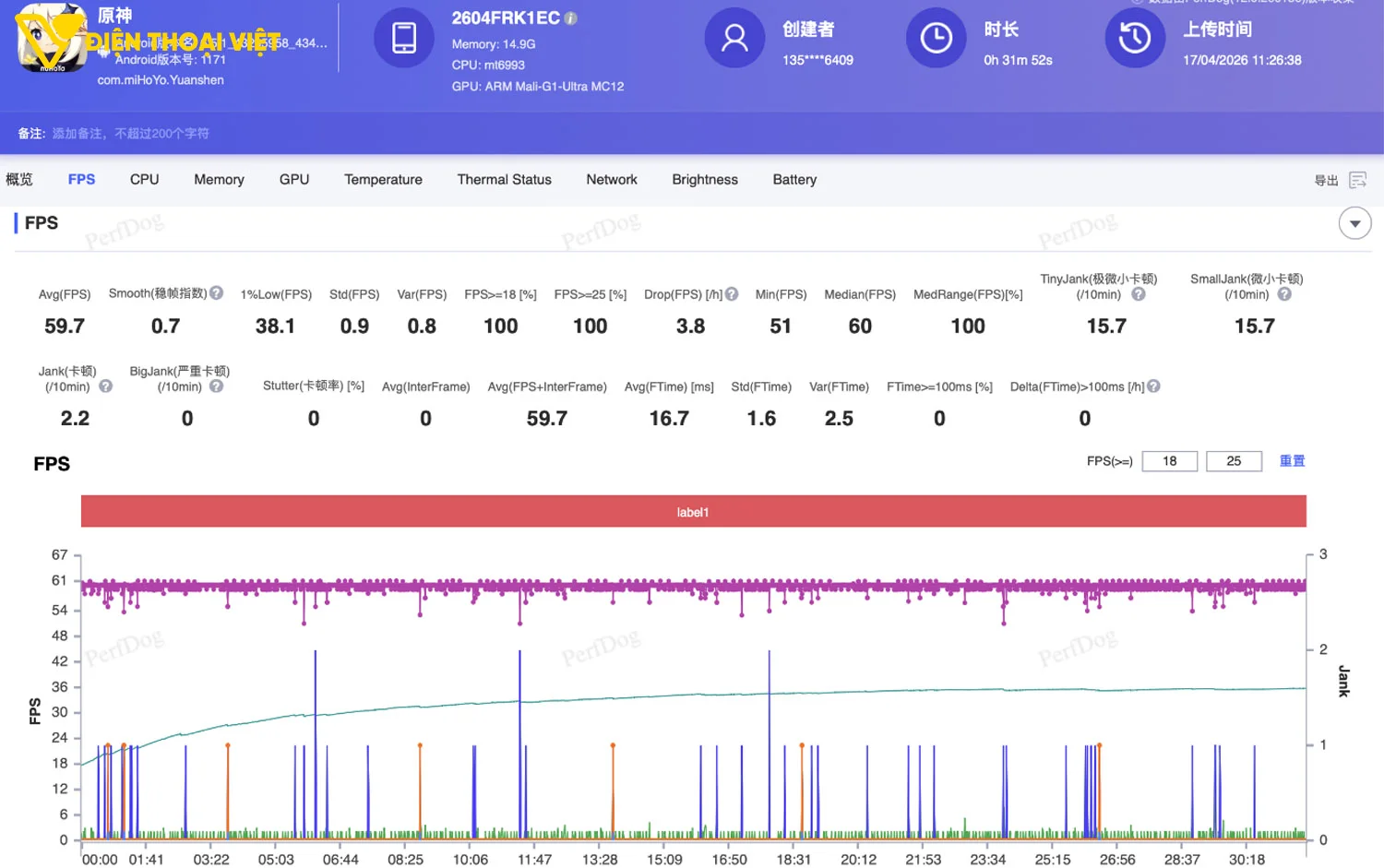
Task: Click help icon beside BigJank metric
Action: point(217,386)
